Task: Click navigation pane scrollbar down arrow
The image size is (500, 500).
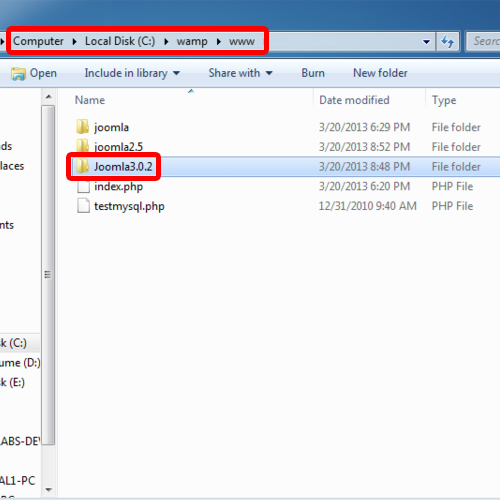Action: click(49, 489)
